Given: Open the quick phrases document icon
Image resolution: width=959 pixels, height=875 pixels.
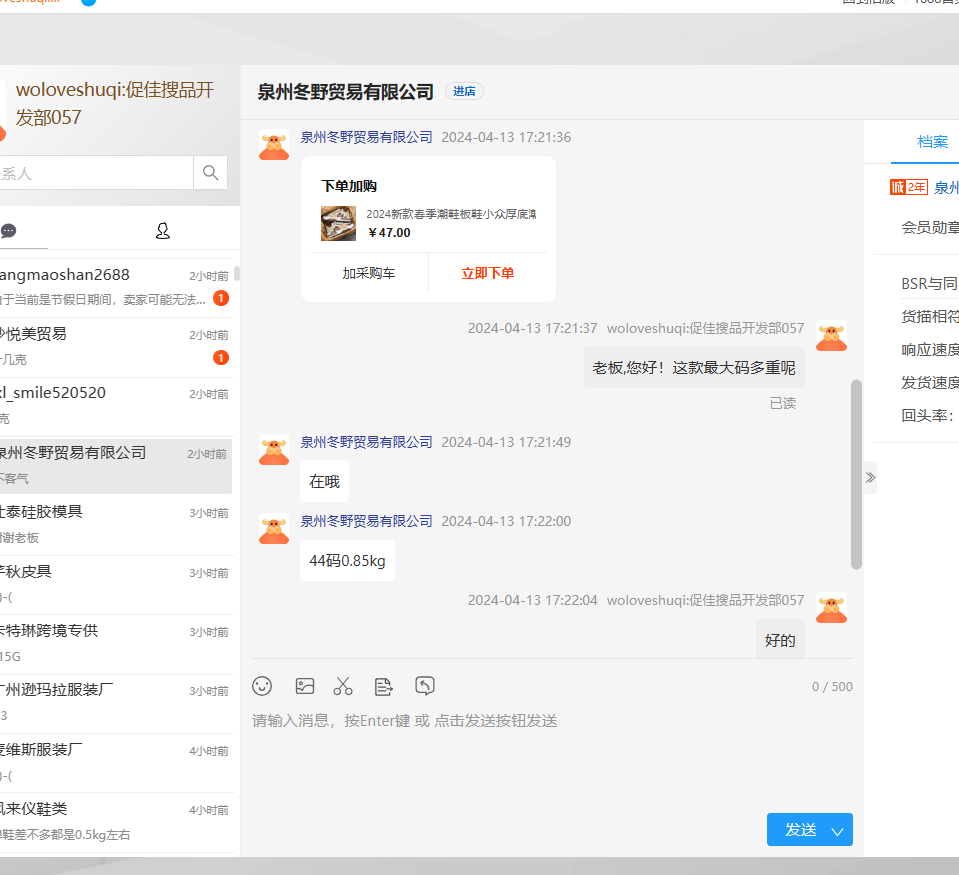Looking at the screenshot, I should [383, 686].
